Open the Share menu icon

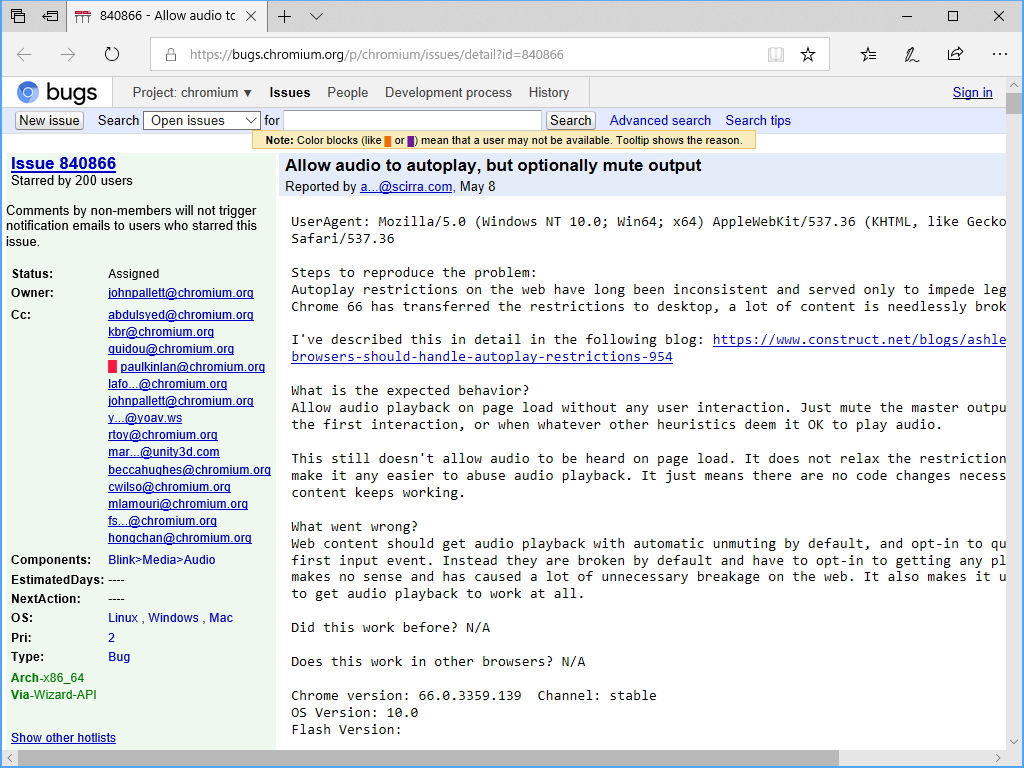(x=955, y=53)
